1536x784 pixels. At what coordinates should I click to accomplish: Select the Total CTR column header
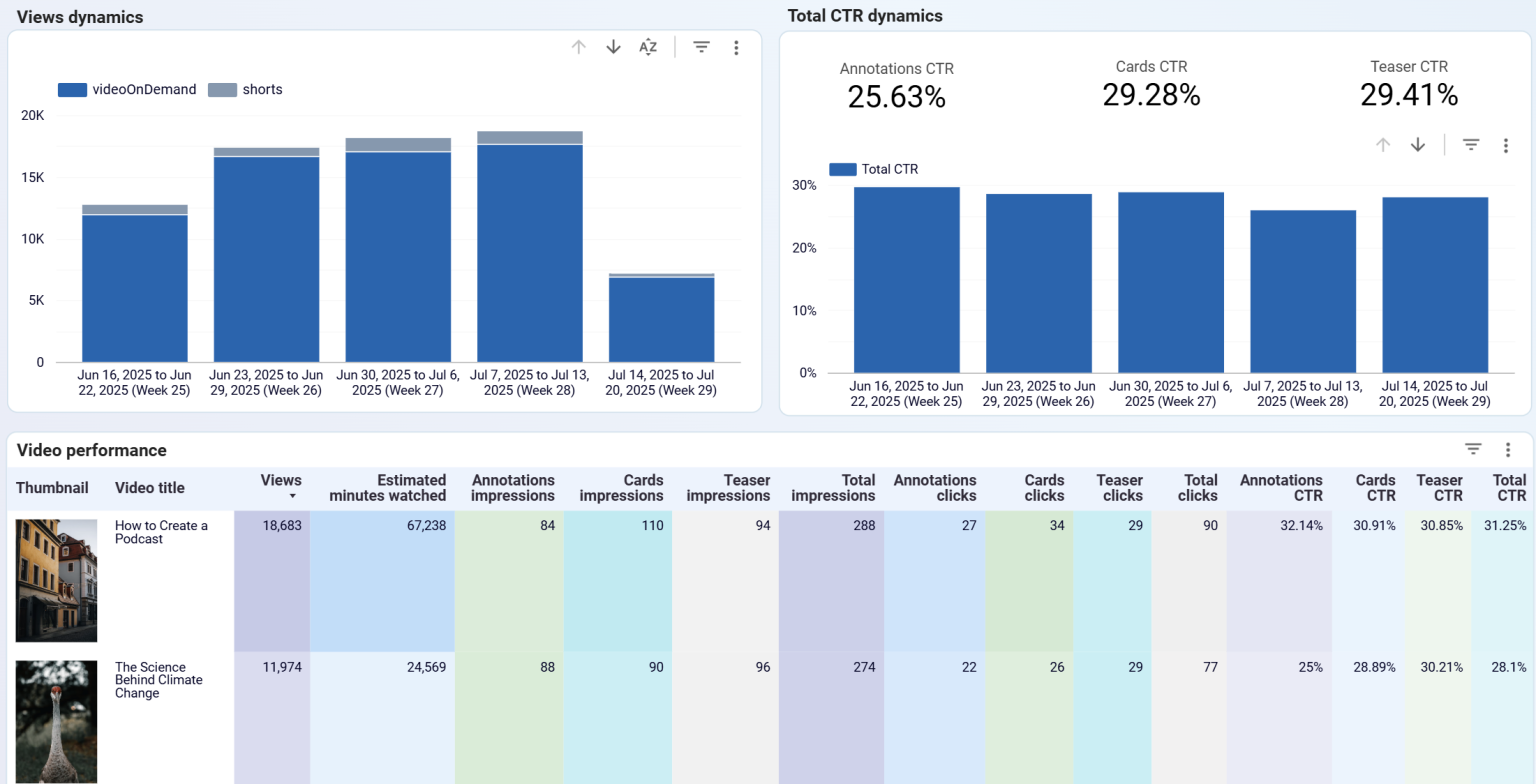[x=1509, y=488]
